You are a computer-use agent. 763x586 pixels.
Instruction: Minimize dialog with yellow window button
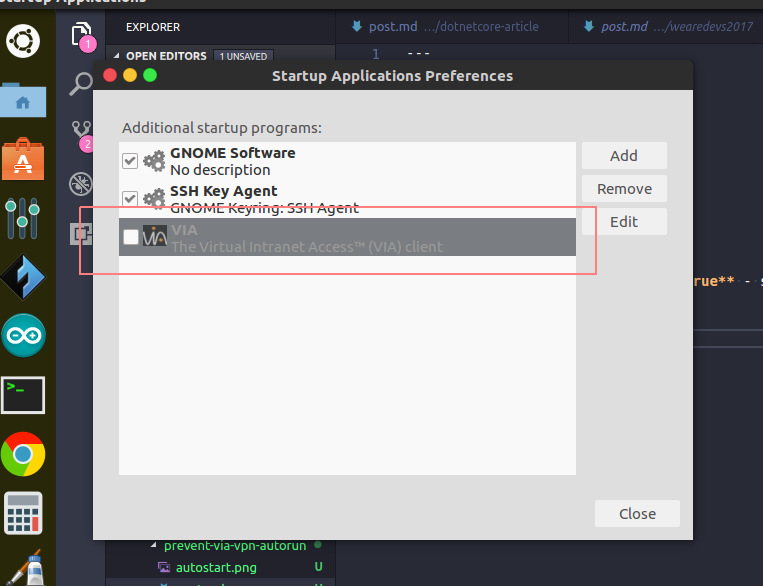[x=130, y=75]
